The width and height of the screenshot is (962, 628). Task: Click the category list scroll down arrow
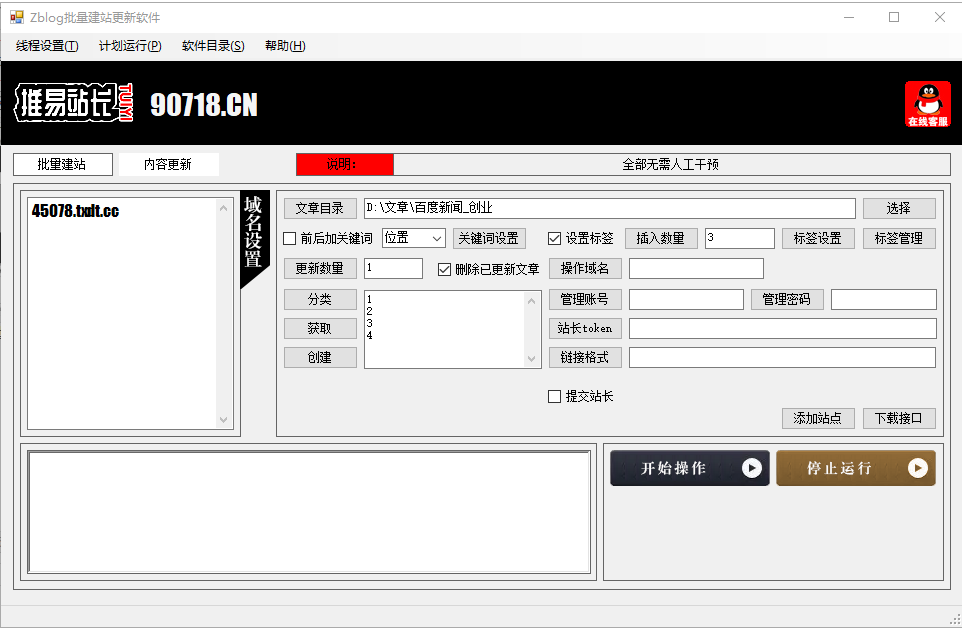pyautogui.click(x=531, y=359)
